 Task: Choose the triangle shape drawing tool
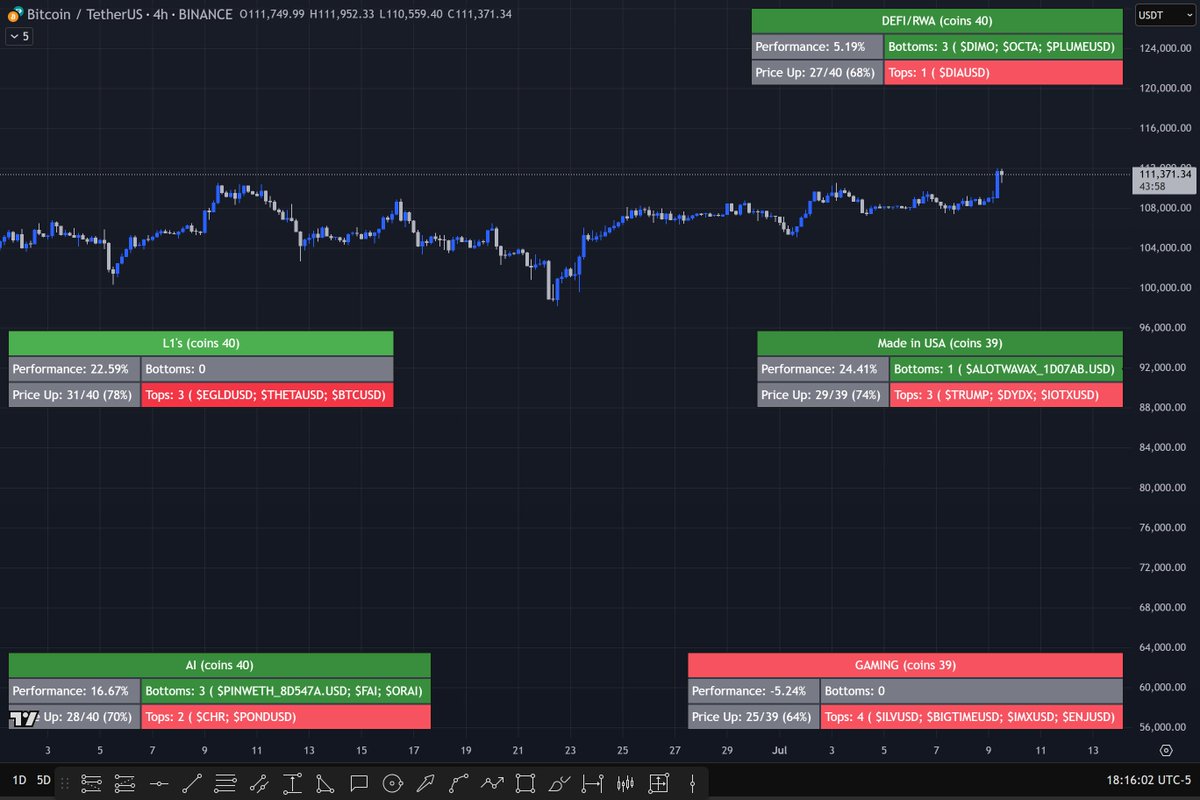tap(325, 783)
